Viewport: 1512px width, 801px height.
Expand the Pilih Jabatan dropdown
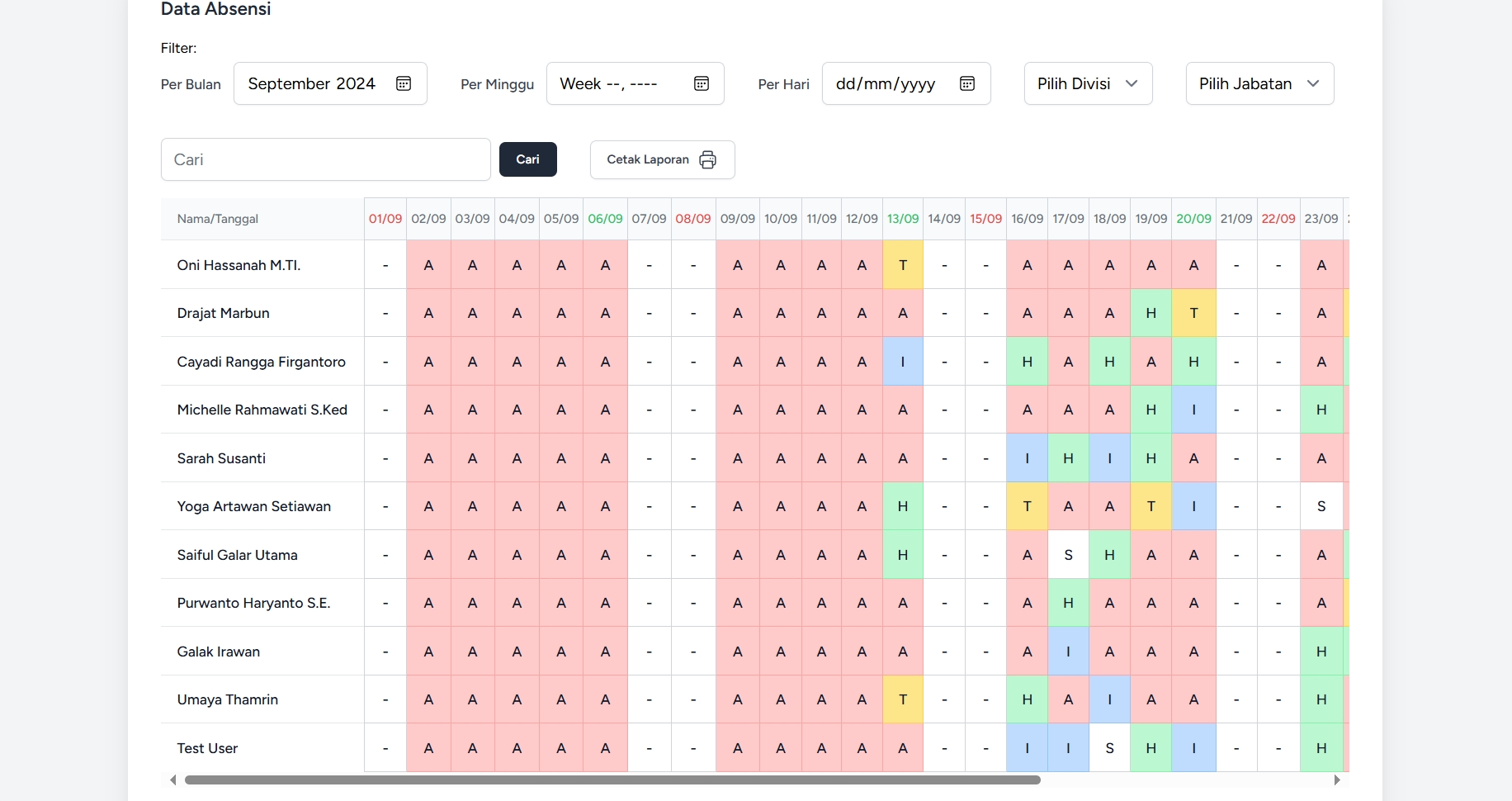(1259, 83)
